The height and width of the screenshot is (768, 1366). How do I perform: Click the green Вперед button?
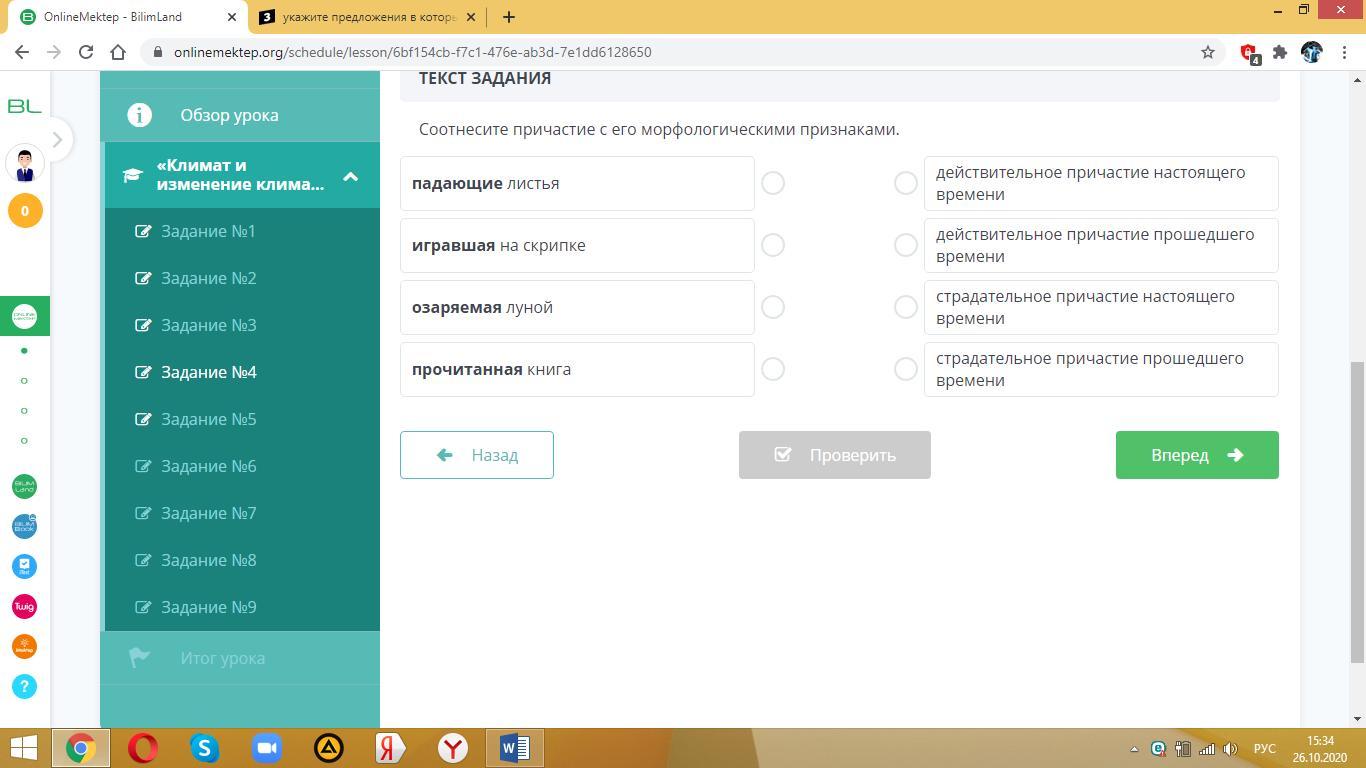[x=1196, y=455]
